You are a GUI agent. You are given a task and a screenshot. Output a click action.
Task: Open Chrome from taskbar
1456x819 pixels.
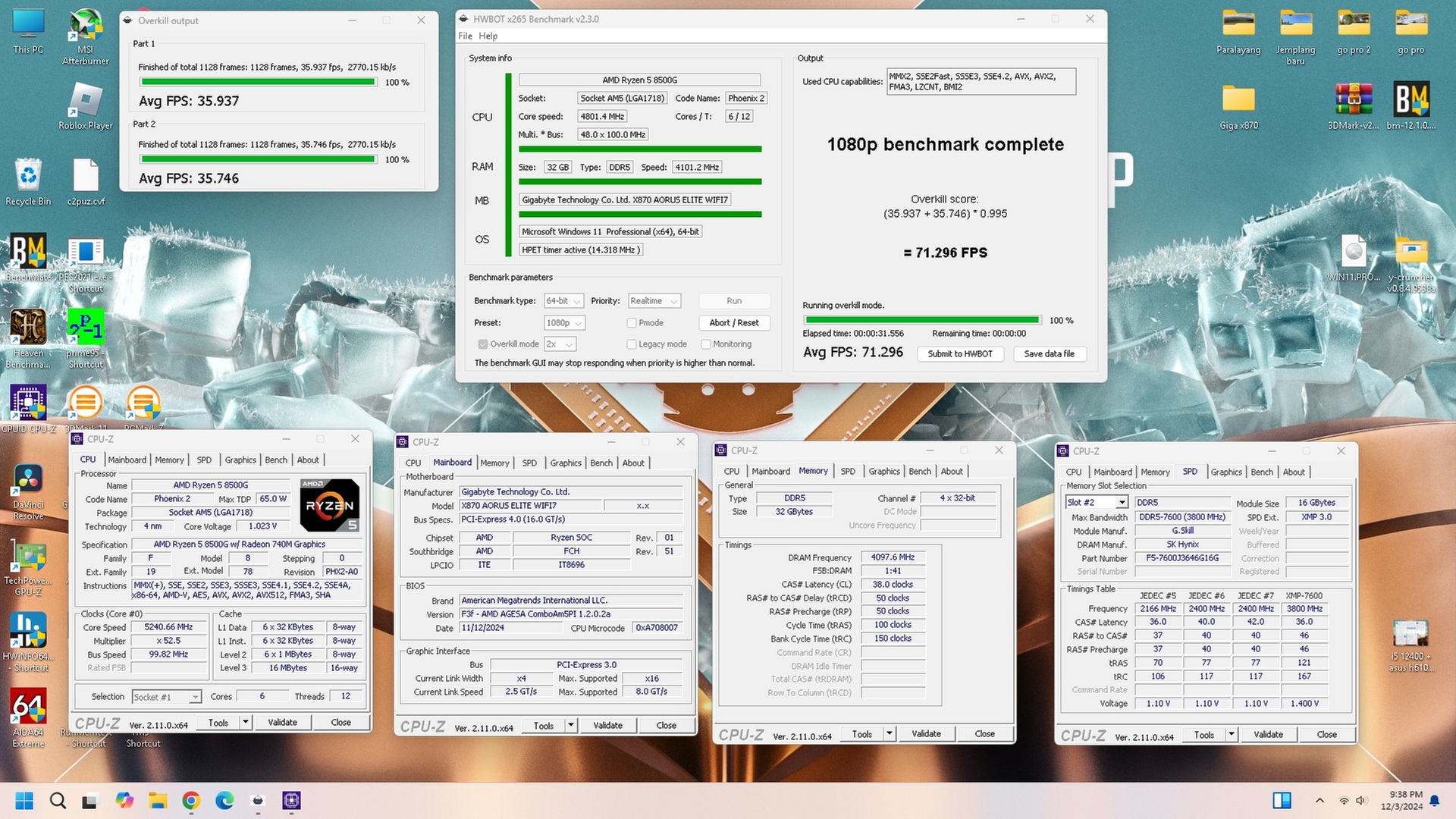(x=191, y=800)
